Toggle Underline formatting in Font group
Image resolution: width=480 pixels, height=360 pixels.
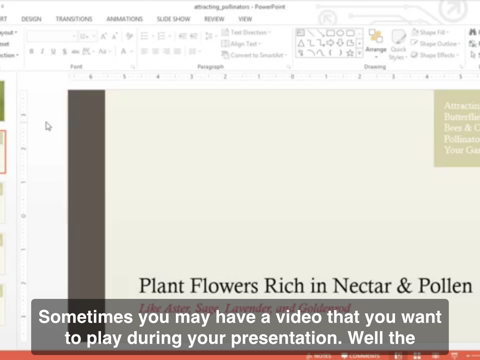click(53, 51)
